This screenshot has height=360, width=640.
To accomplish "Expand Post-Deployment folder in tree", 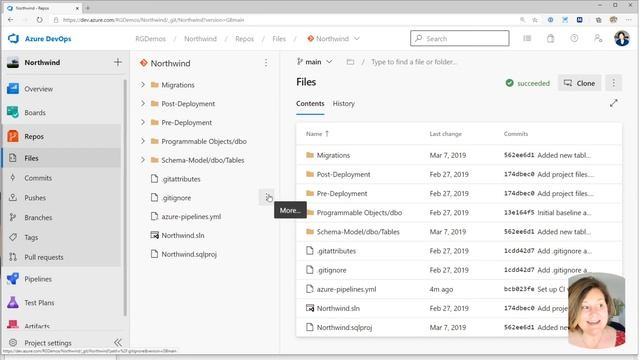I will click(143, 103).
